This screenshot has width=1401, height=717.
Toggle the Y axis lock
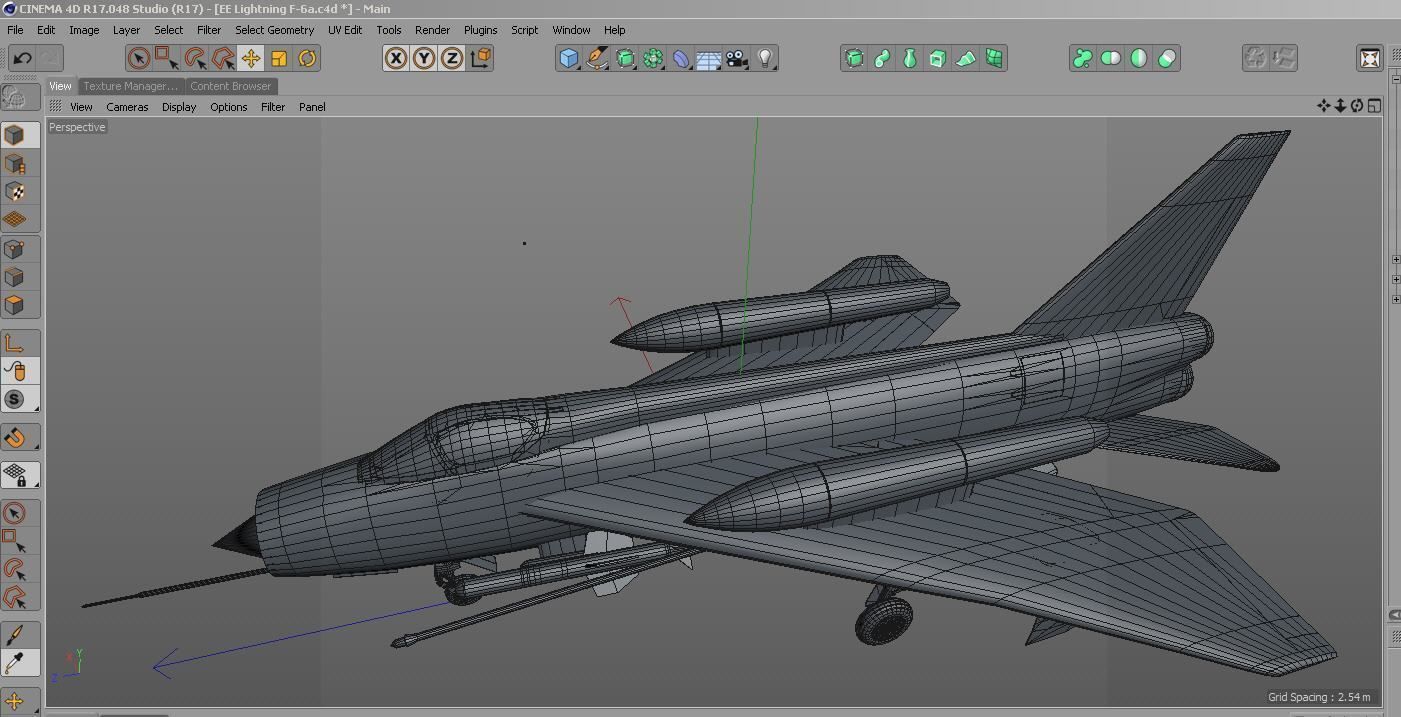coord(424,58)
